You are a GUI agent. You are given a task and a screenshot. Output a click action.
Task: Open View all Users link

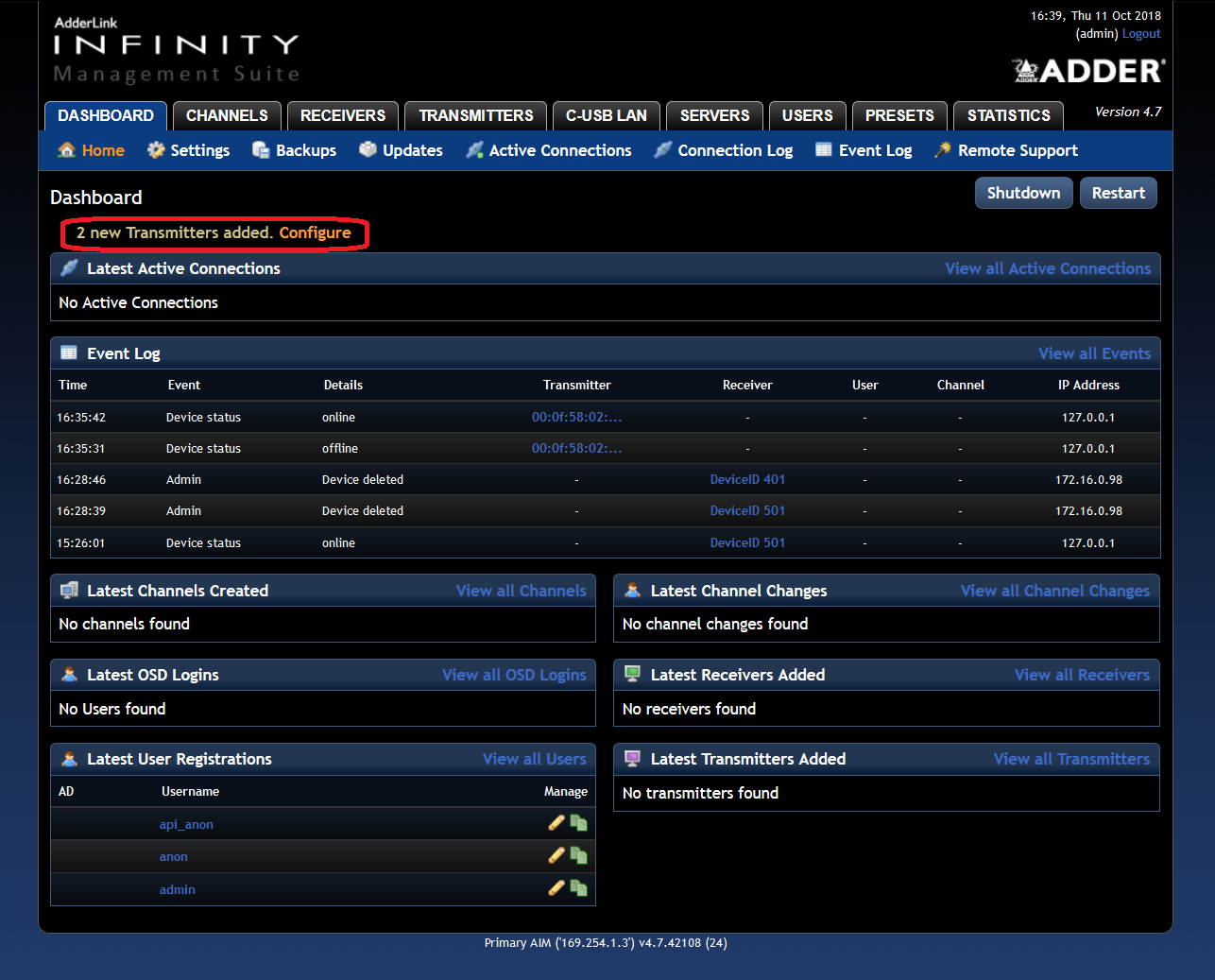(x=534, y=759)
